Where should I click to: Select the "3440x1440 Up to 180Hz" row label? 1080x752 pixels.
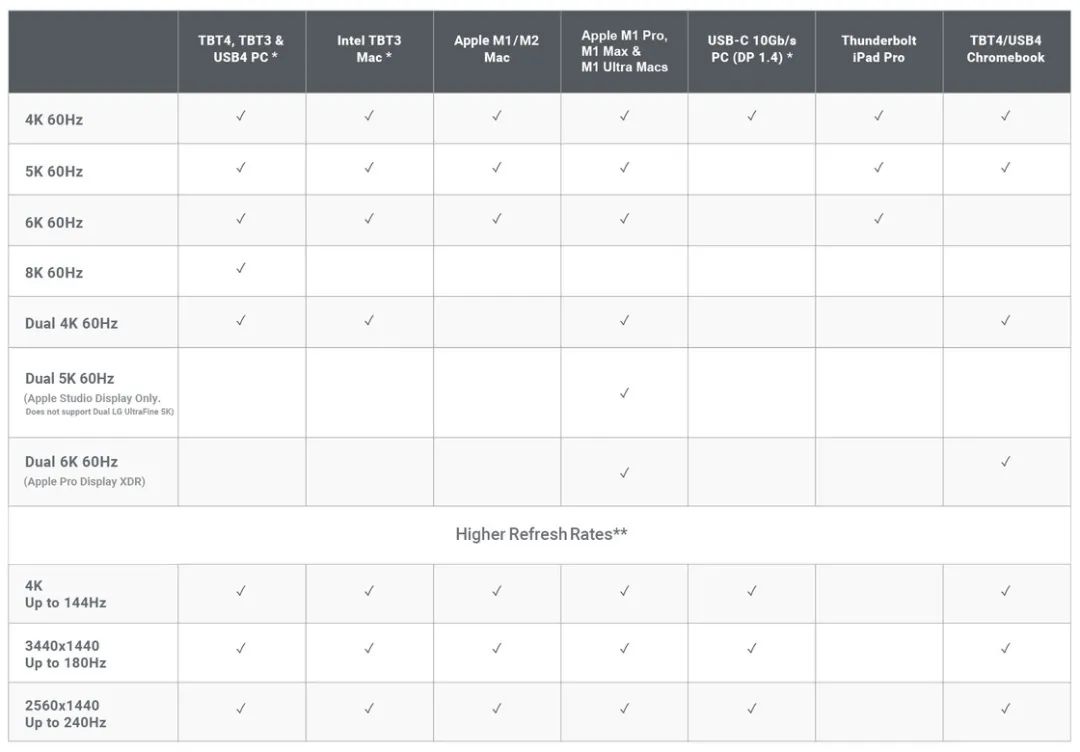coord(66,654)
